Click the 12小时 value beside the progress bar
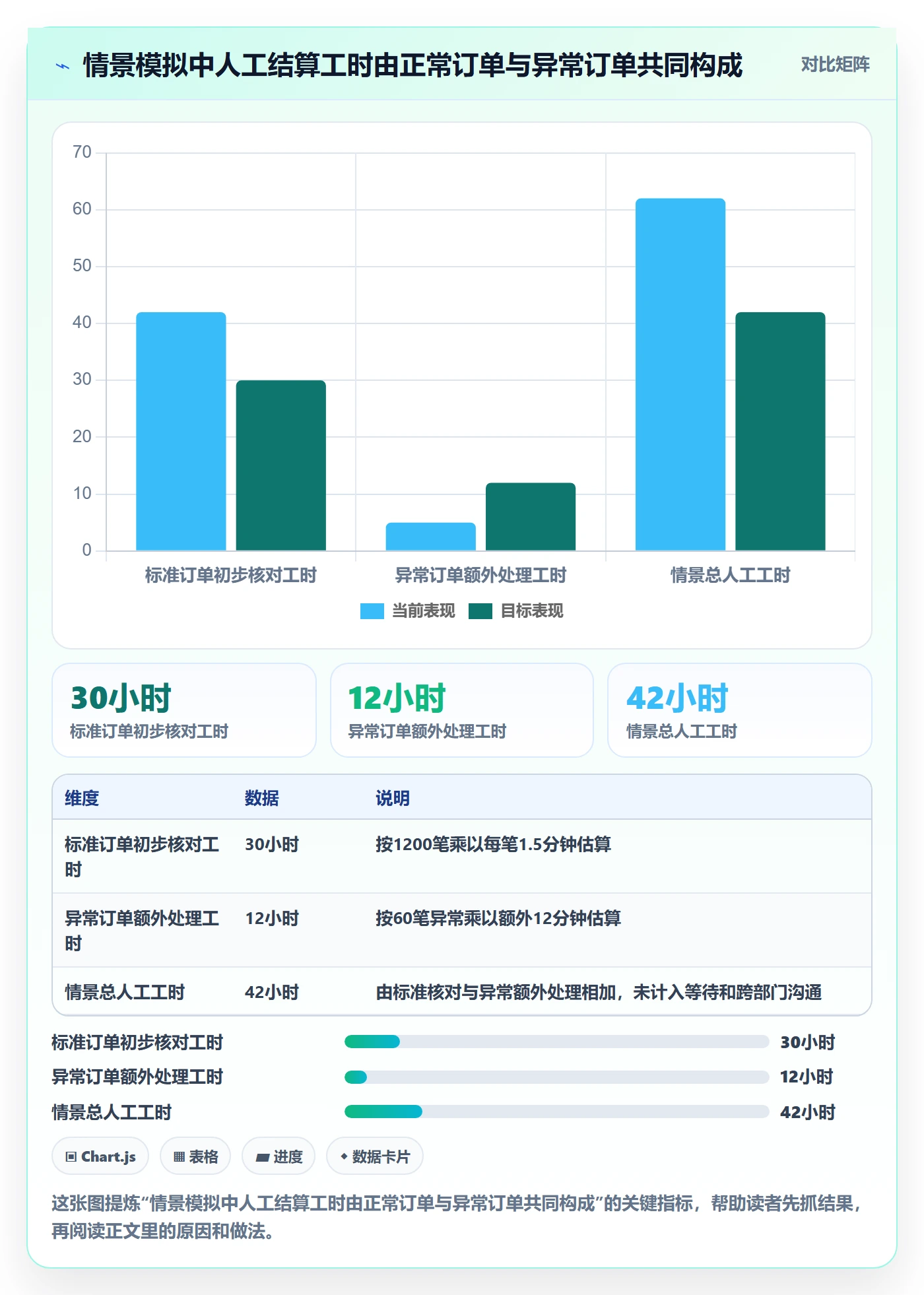Viewport: 924px width, 1295px height. 807,1077
